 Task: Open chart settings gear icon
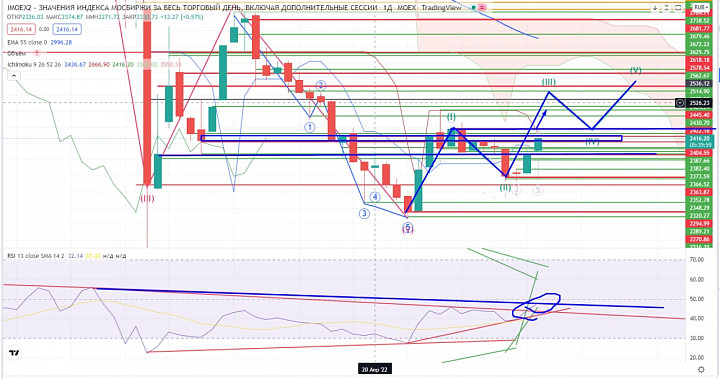pyautogui.click(x=701, y=369)
